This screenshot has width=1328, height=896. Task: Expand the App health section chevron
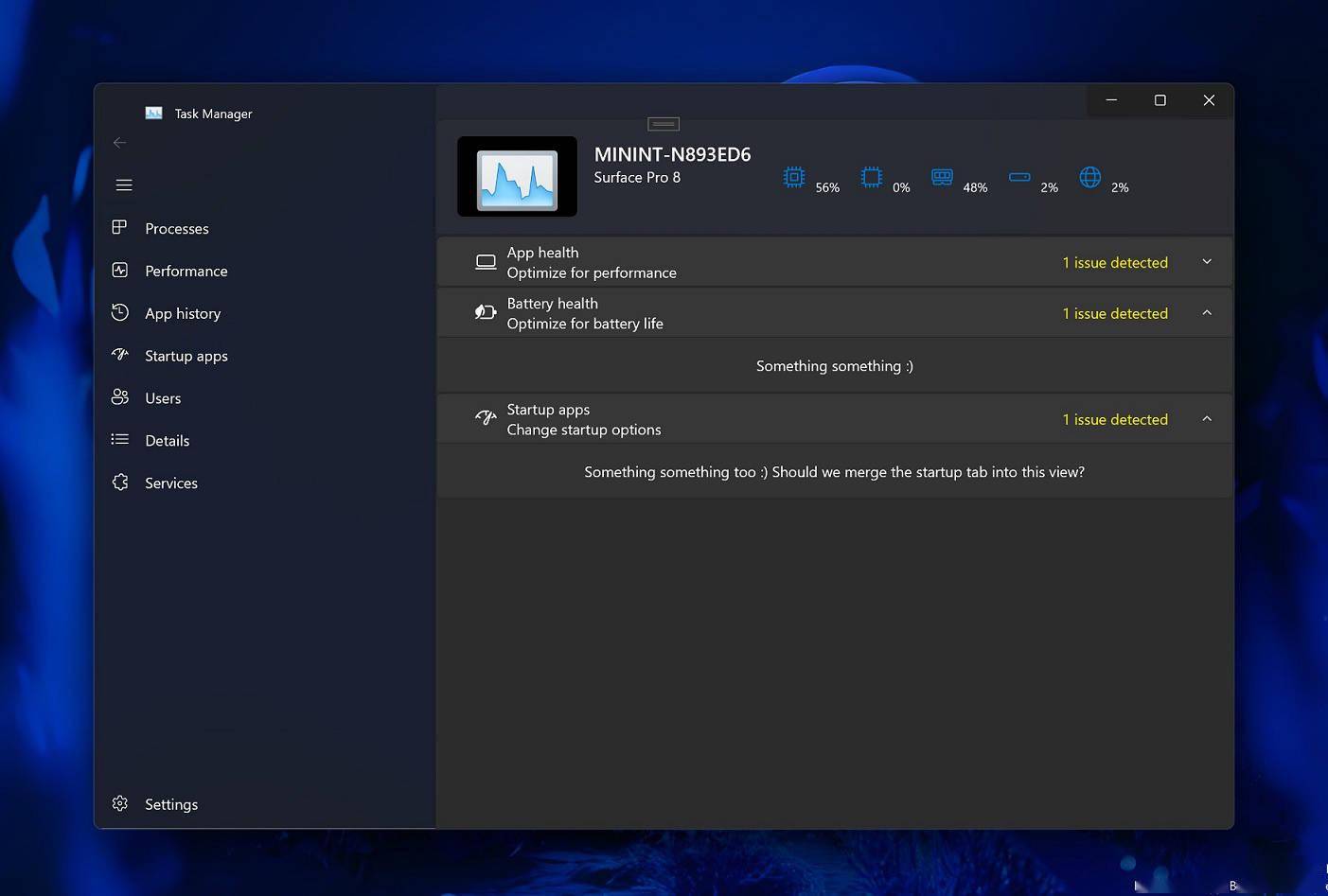pos(1207,262)
